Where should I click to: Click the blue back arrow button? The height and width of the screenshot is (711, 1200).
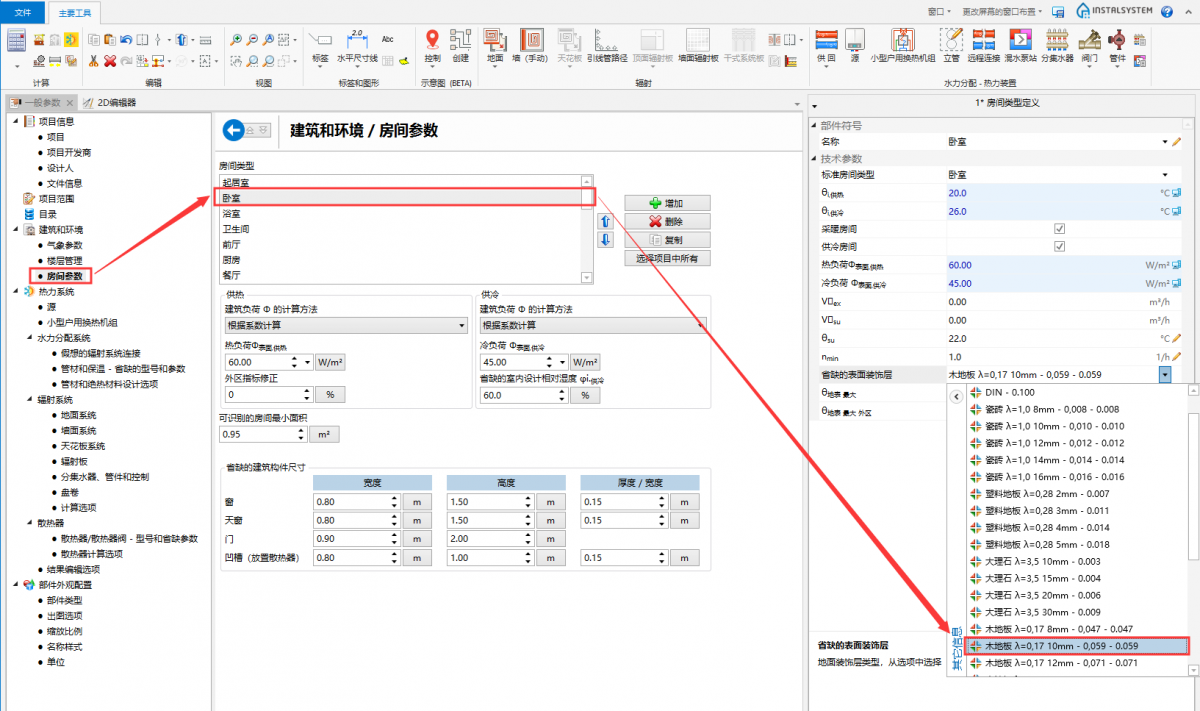click(x=234, y=130)
